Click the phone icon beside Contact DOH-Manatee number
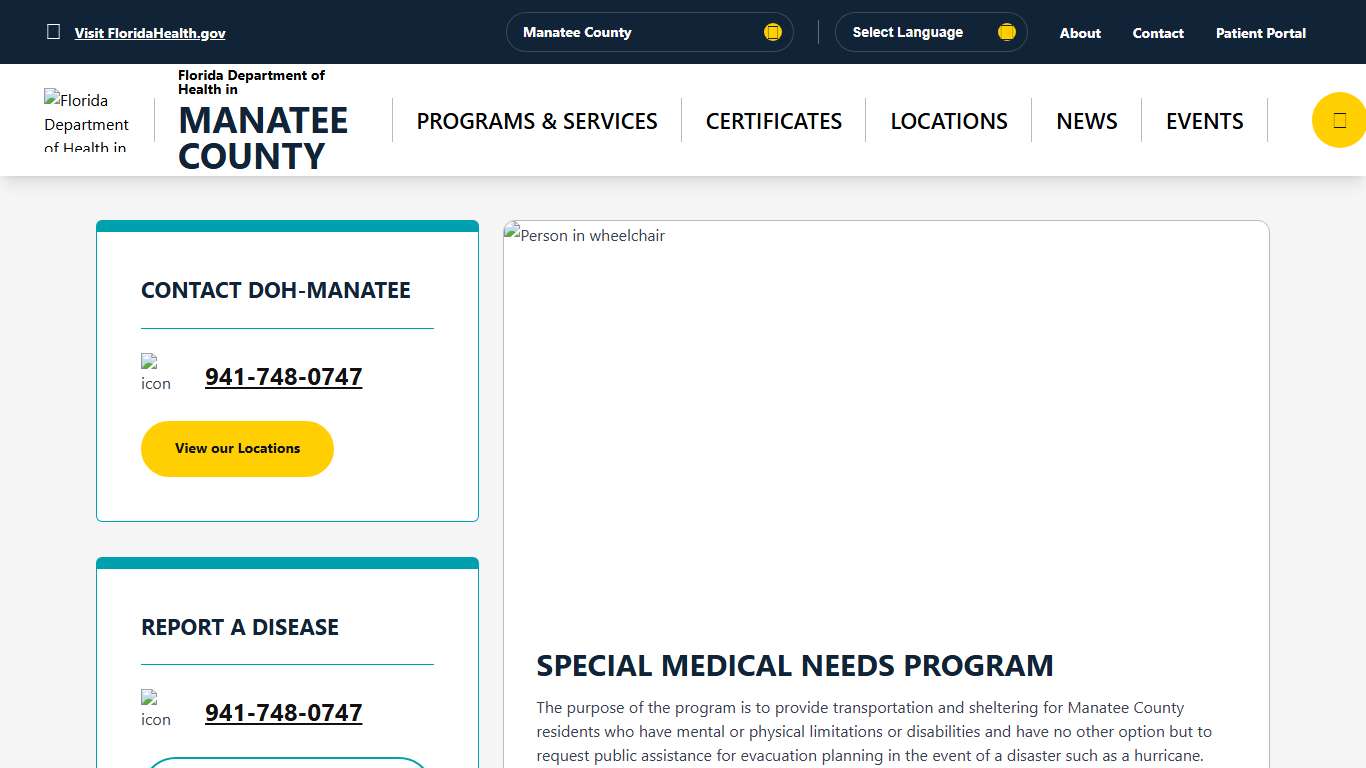This screenshot has height=768, width=1366. click(x=156, y=373)
